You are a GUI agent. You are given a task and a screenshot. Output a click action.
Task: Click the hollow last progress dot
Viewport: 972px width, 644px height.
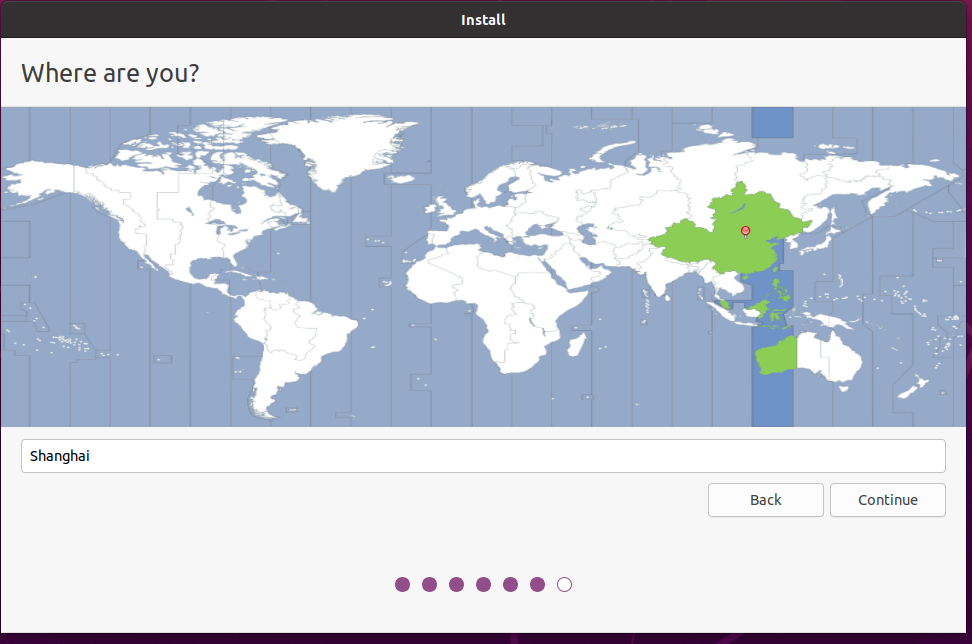[x=564, y=584]
